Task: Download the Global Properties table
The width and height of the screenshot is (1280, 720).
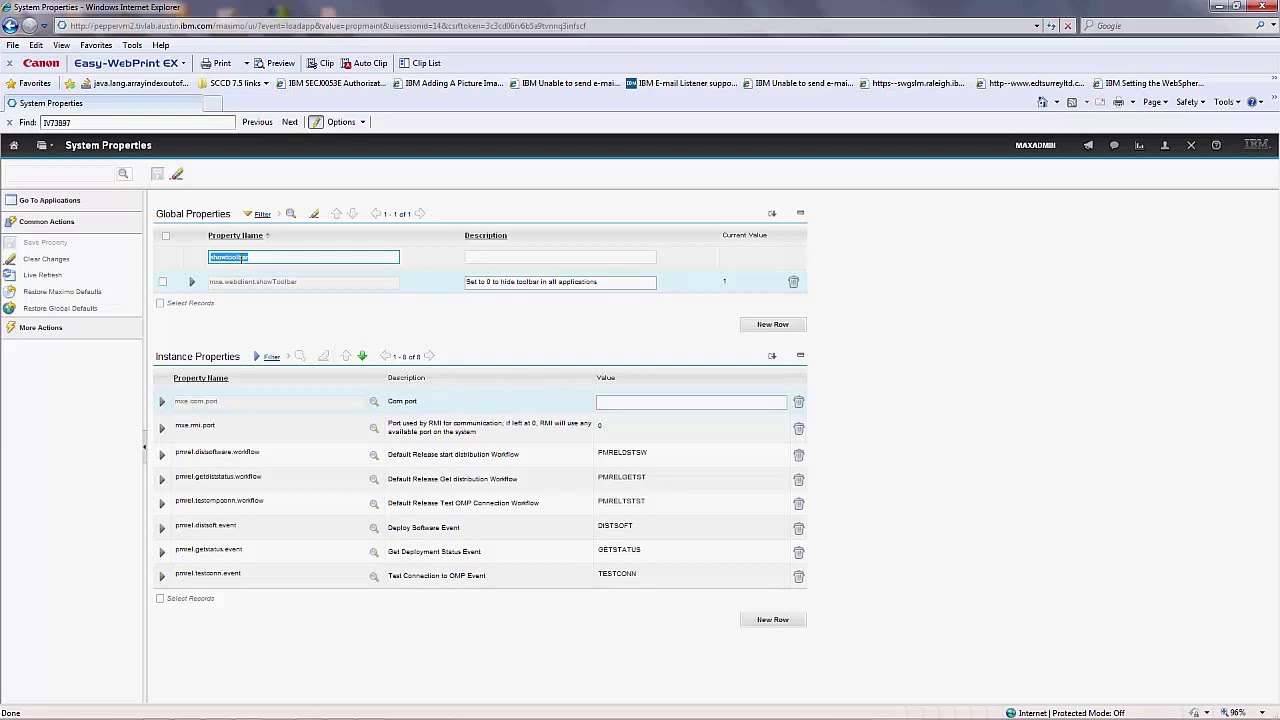Action: (x=772, y=213)
